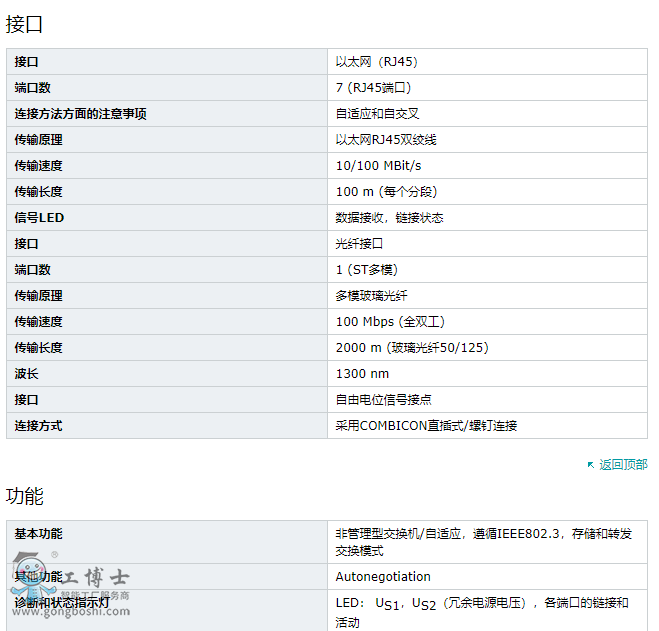Click the 2000 m (玻璃光纤50/125) value

point(411,348)
